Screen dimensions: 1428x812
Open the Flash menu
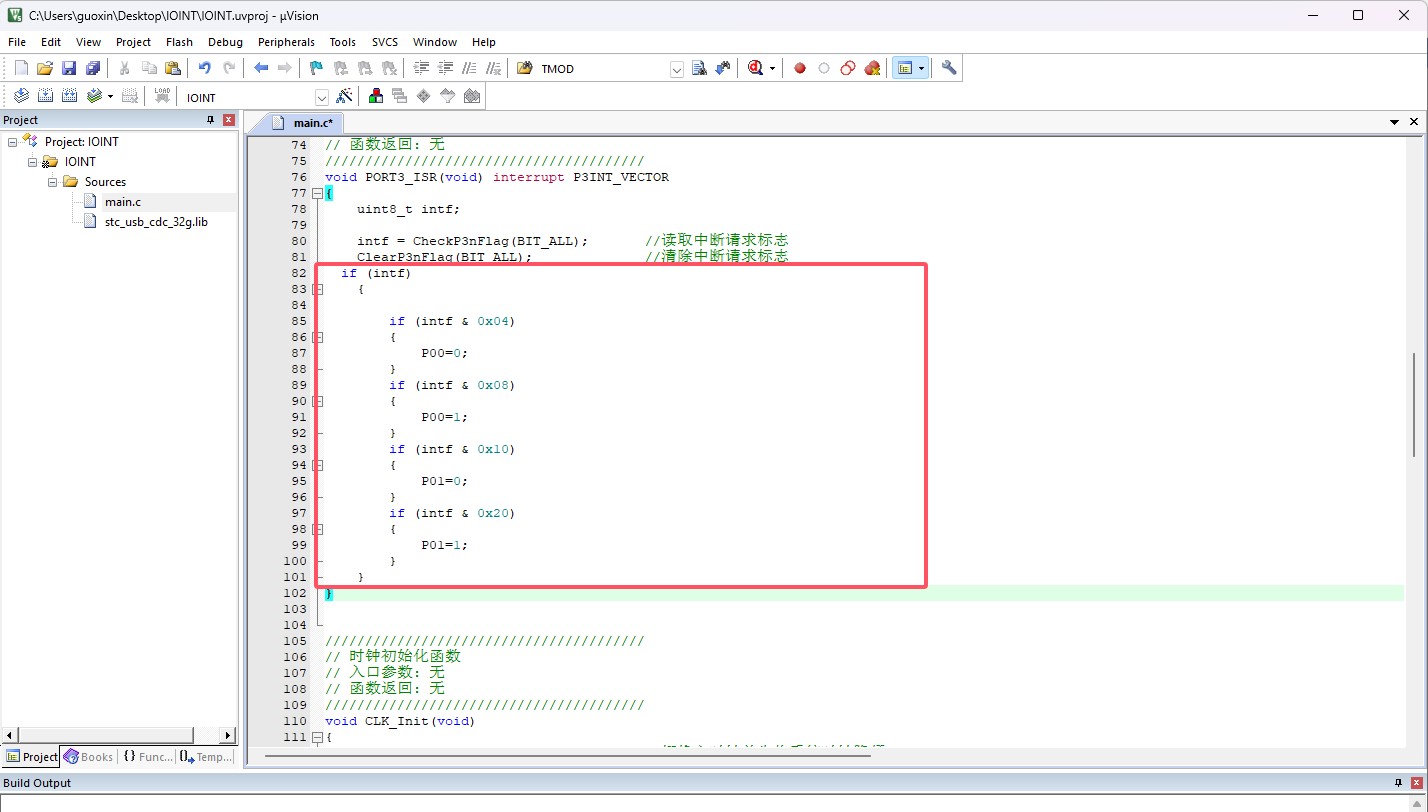[180, 42]
